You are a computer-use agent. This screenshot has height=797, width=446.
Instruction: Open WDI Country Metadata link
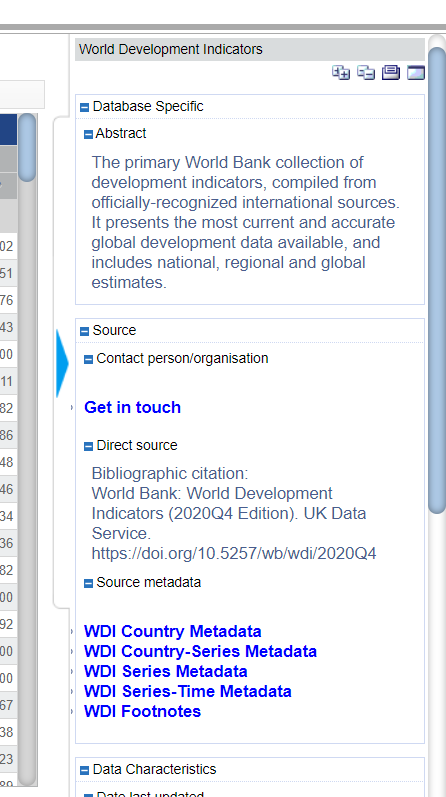click(x=172, y=631)
